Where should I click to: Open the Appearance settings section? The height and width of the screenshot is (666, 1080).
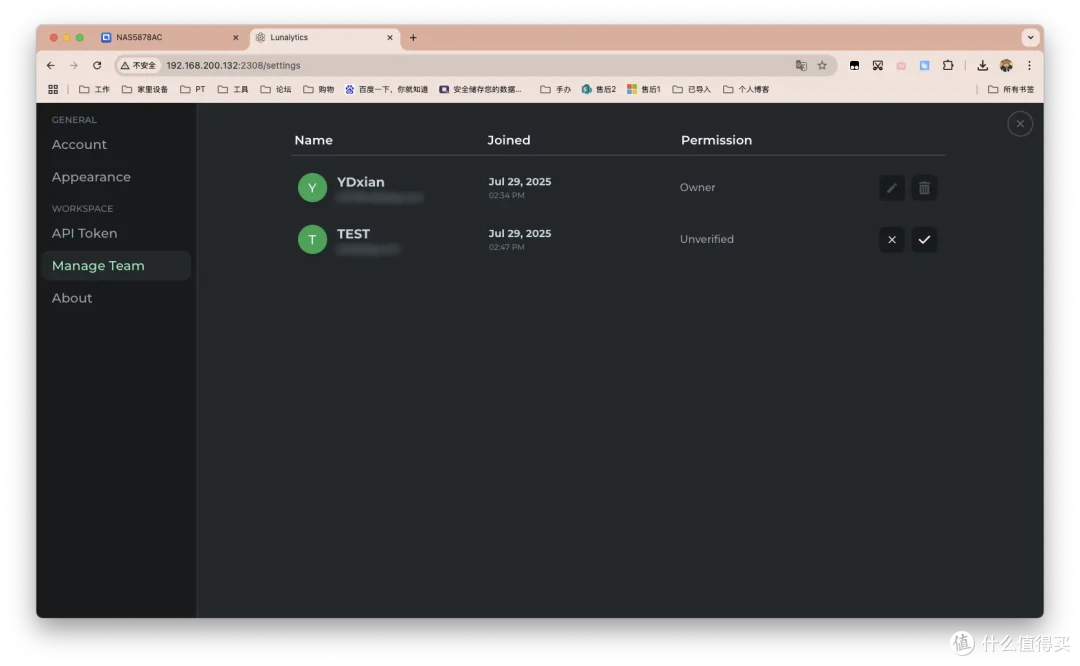91,177
